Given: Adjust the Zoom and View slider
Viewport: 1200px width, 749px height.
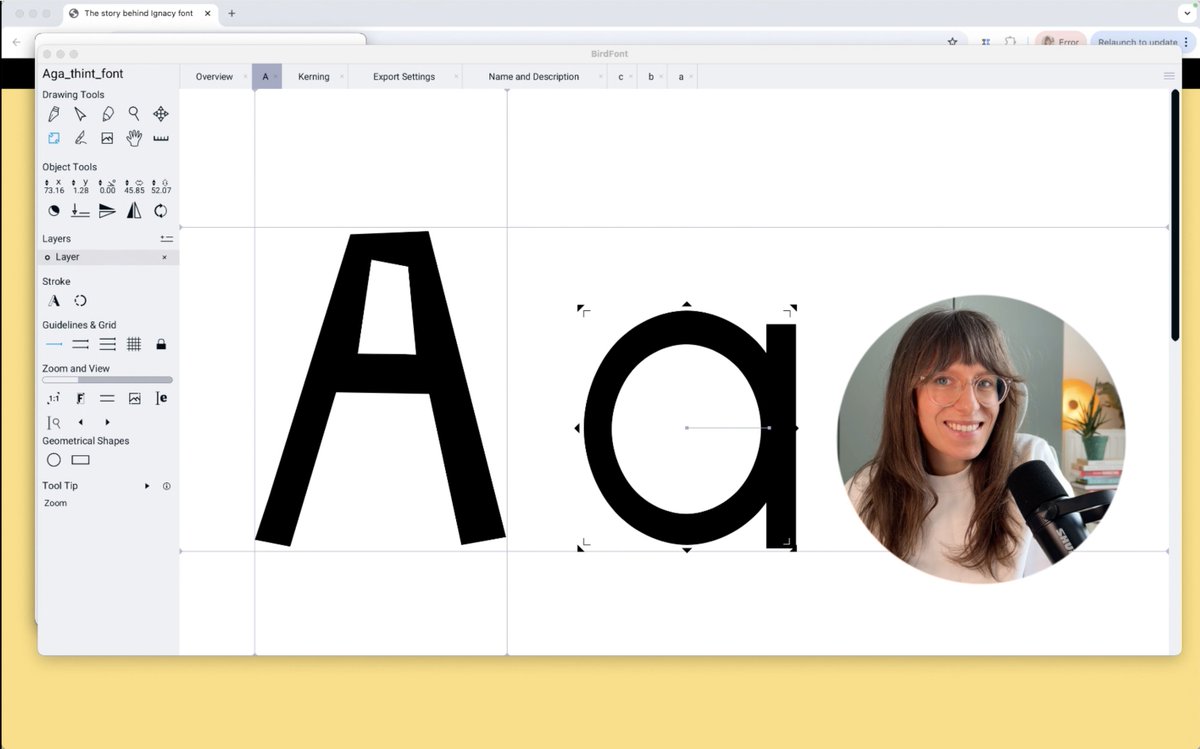Looking at the screenshot, I should click(107, 380).
